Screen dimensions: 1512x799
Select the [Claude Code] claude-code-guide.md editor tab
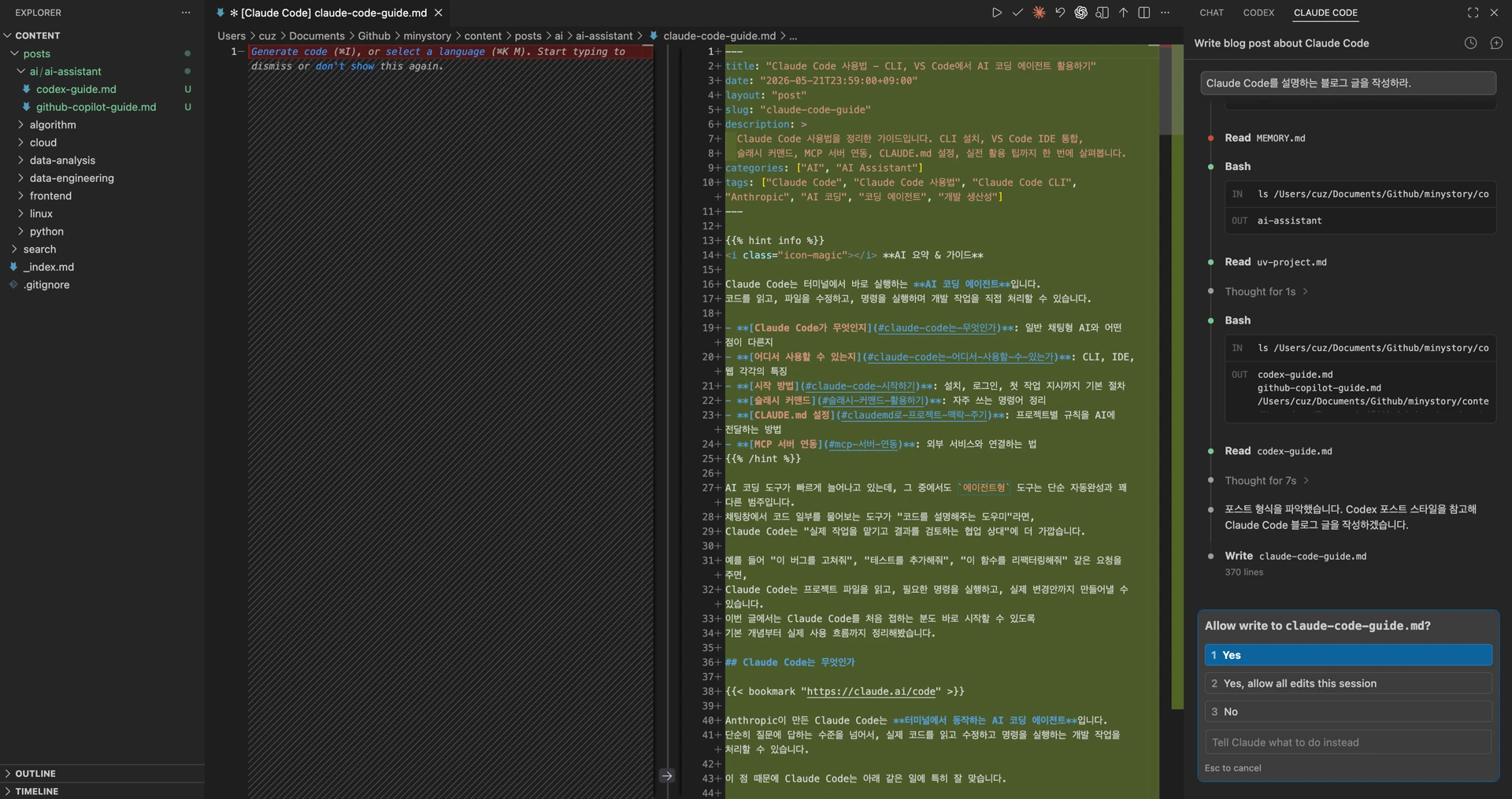pos(328,13)
